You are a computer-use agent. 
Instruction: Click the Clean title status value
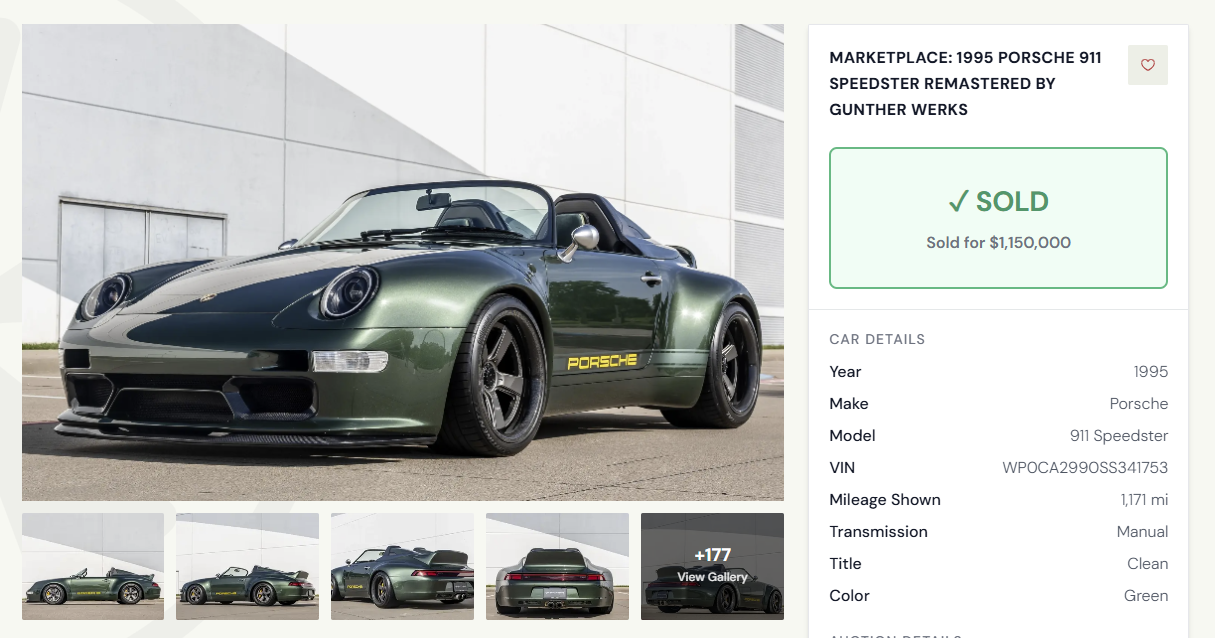1148,563
